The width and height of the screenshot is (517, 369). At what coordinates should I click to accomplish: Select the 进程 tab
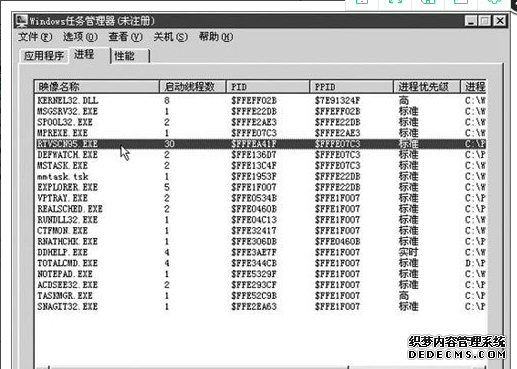(x=89, y=55)
